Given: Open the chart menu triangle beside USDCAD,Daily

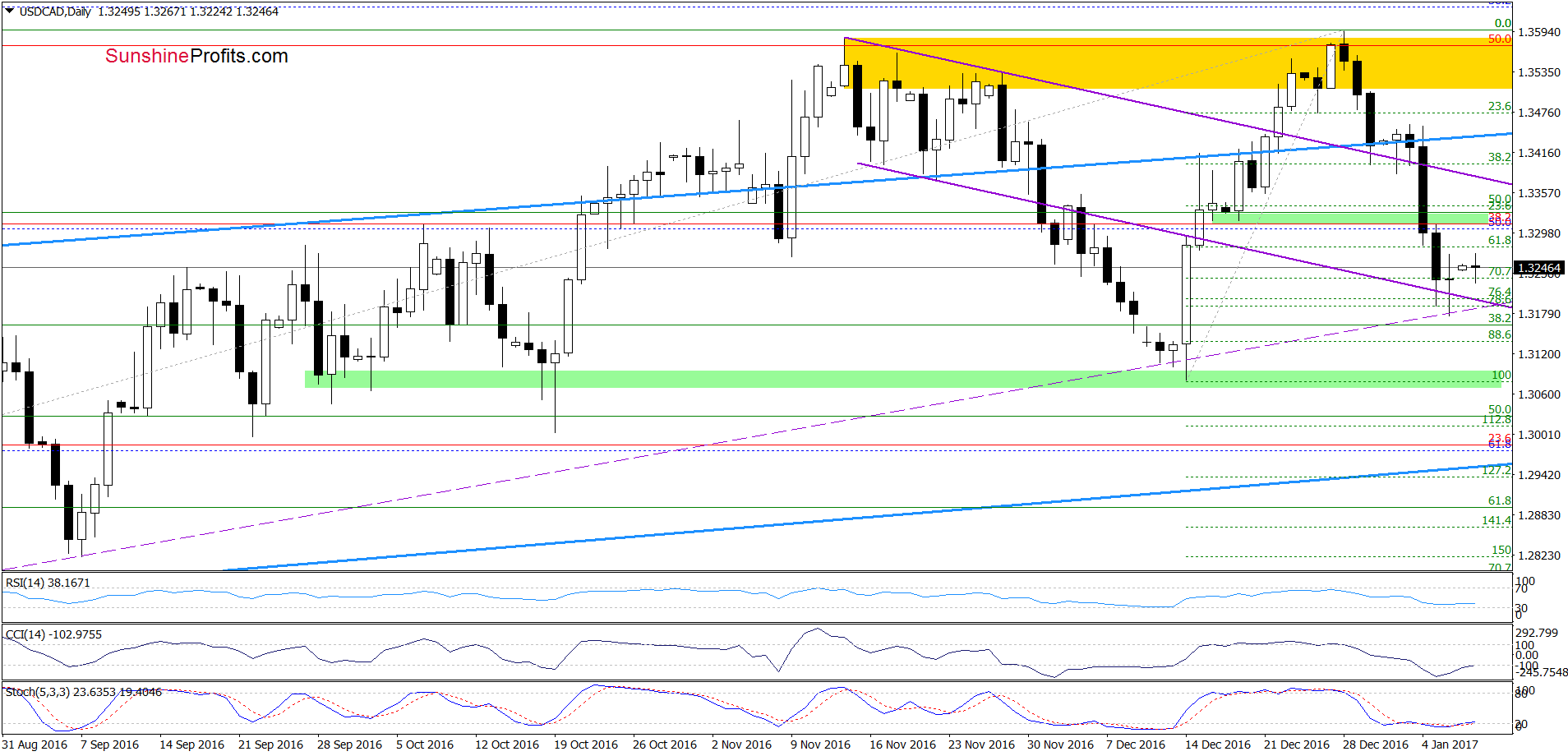Looking at the screenshot, I should click(9, 11).
